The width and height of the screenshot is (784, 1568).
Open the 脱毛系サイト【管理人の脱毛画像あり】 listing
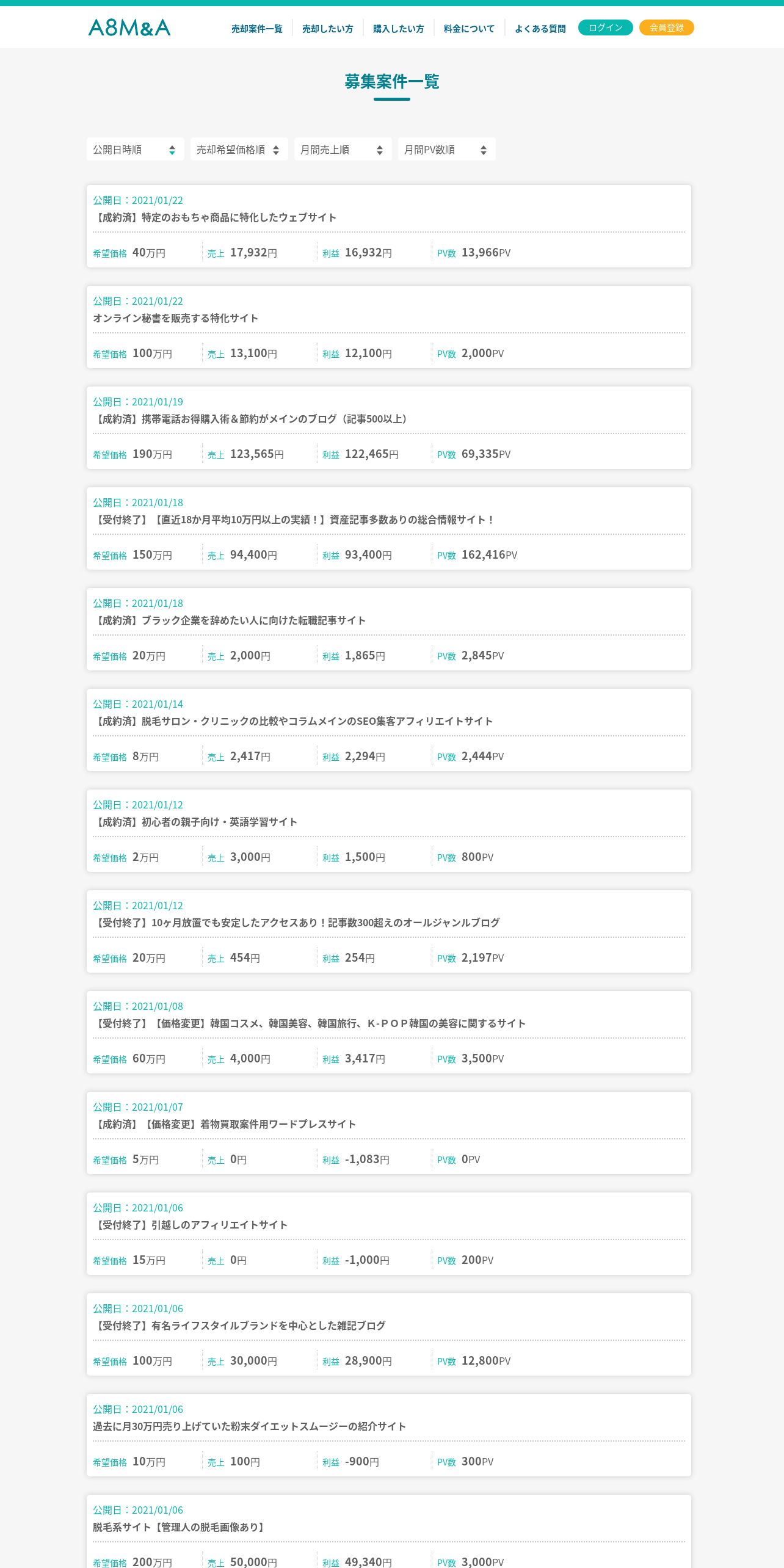[389, 1531]
